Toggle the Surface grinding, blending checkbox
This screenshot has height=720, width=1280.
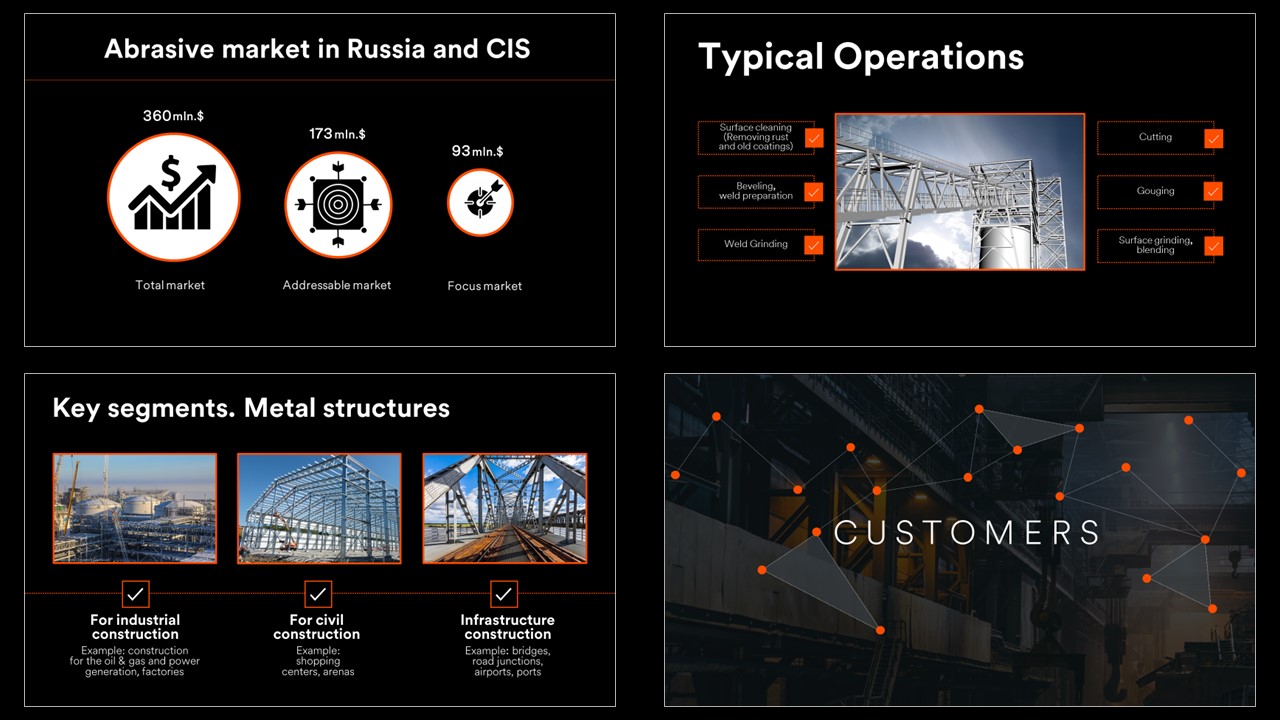click(1214, 245)
